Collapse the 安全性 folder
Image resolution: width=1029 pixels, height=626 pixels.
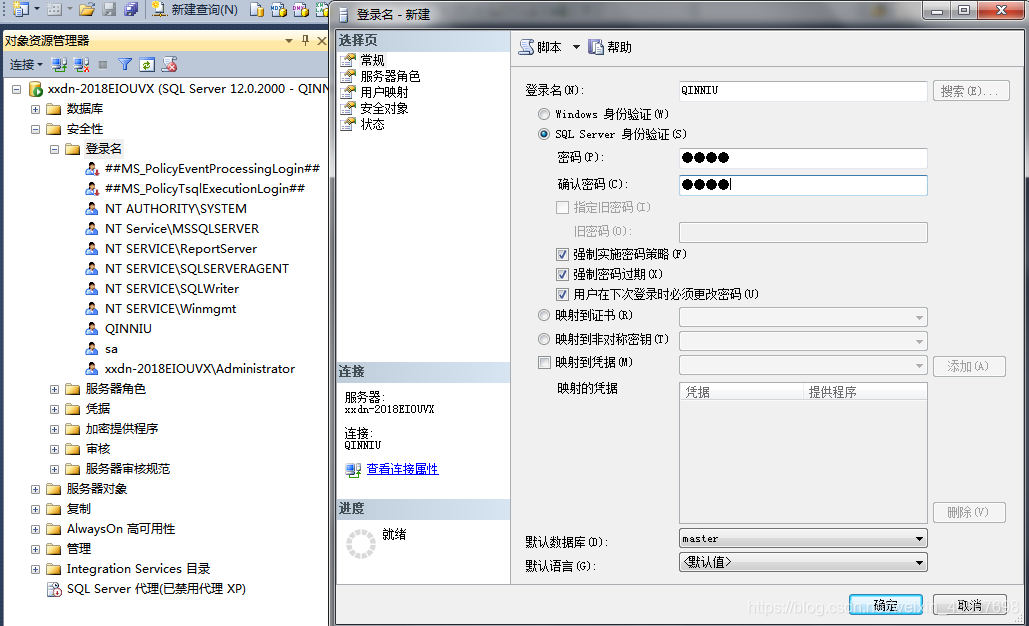(35, 129)
